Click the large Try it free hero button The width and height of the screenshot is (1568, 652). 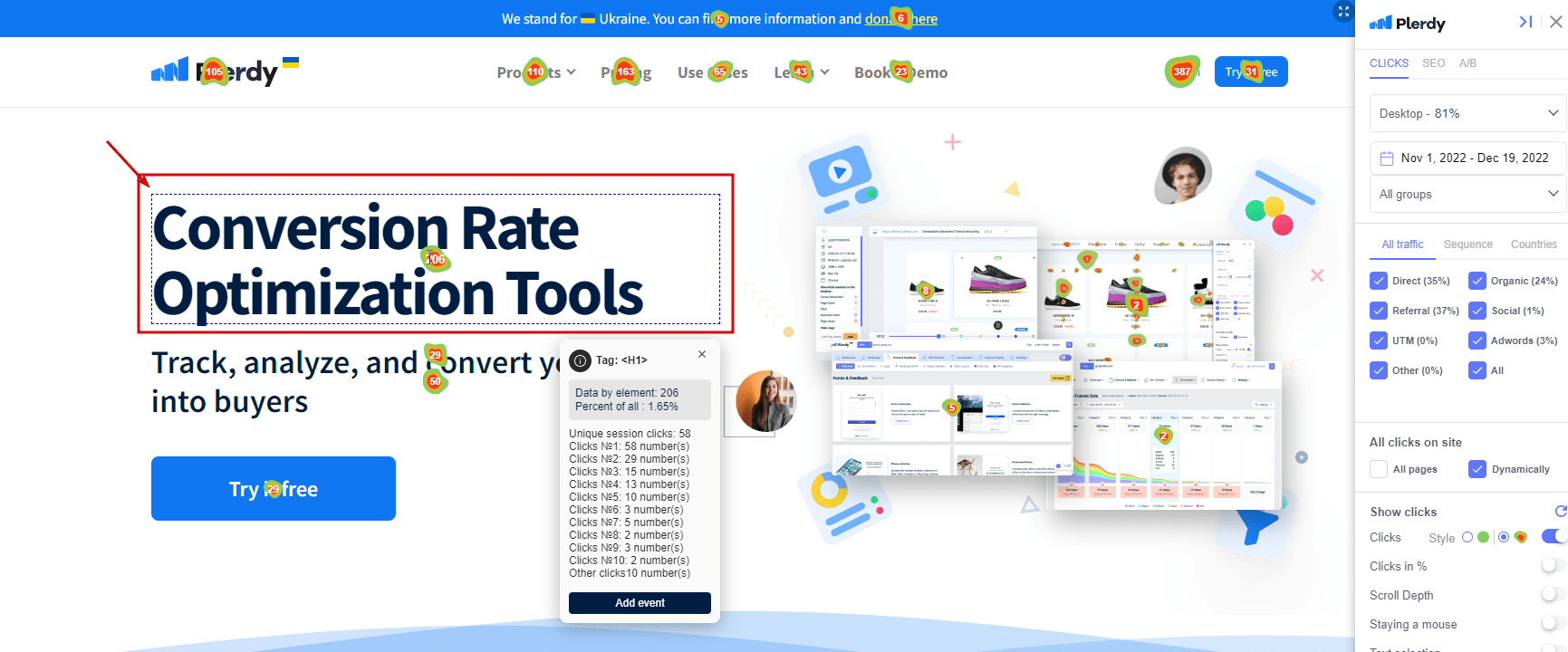(274, 489)
